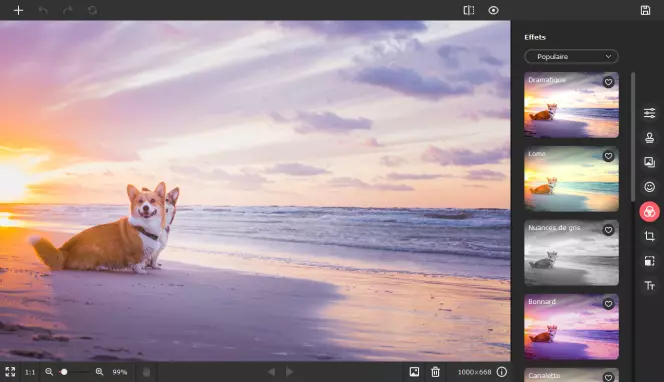Undo the last action
The height and width of the screenshot is (382, 664).
pos(43,10)
